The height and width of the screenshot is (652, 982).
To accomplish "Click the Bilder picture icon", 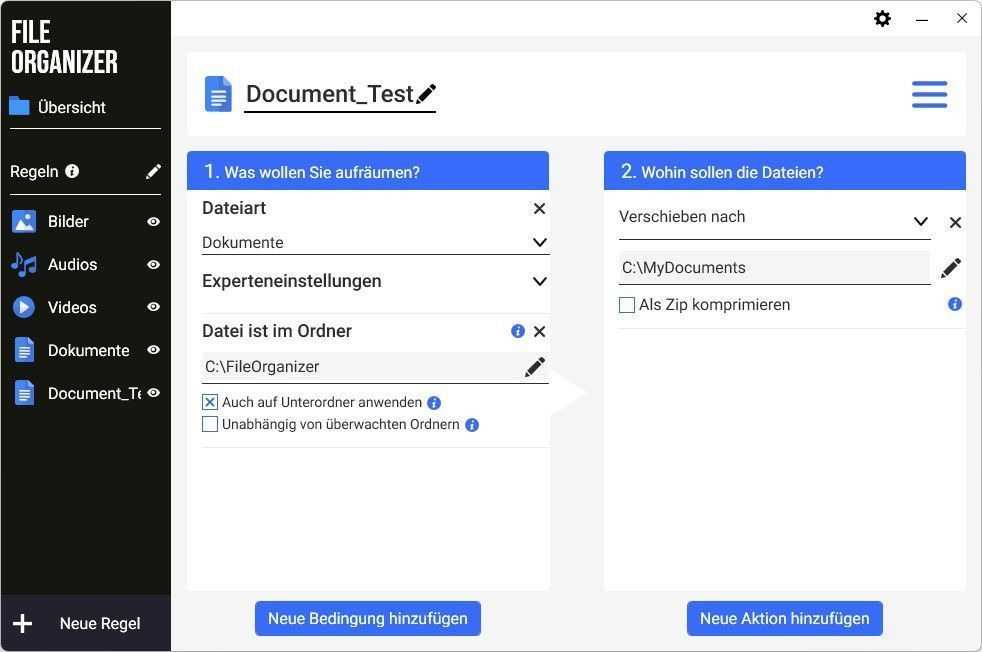I will pyautogui.click(x=24, y=221).
